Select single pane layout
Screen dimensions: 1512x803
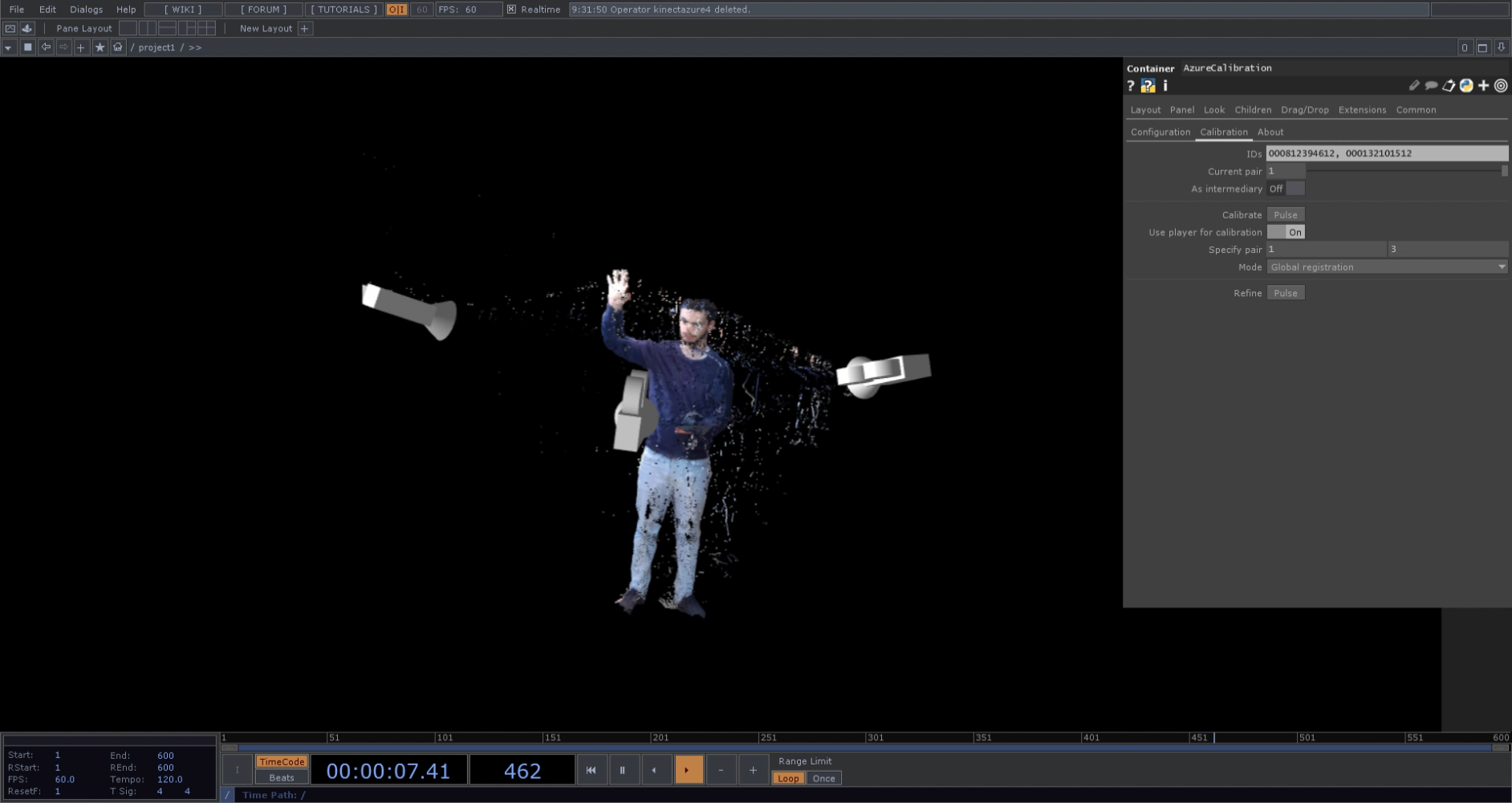(128, 28)
